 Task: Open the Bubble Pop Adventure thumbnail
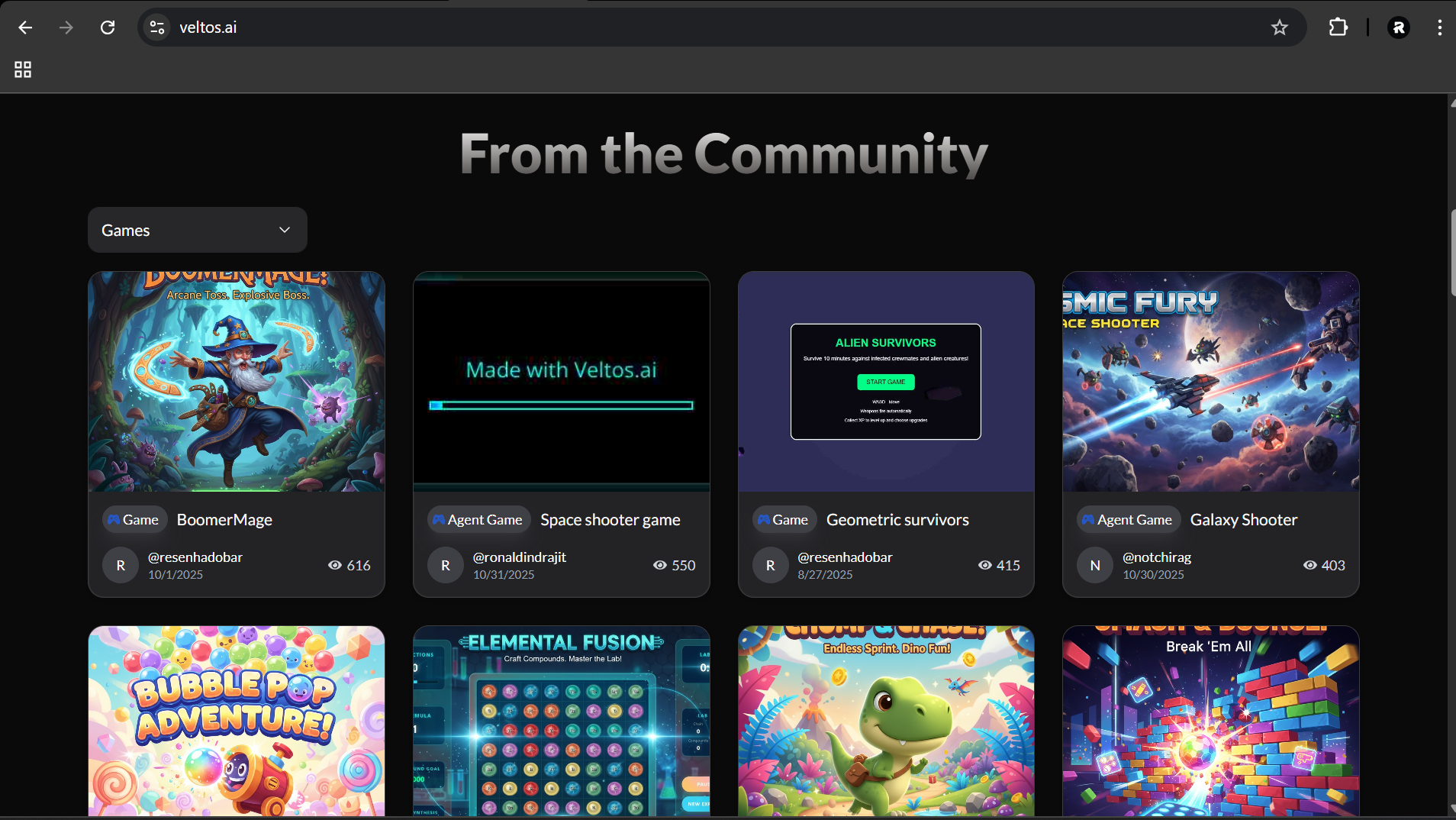point(237,721)
